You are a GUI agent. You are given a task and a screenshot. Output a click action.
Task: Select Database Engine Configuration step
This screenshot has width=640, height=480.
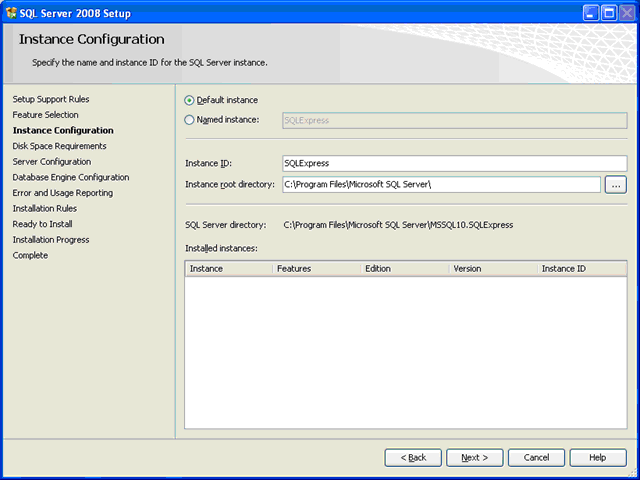[71, 177]
